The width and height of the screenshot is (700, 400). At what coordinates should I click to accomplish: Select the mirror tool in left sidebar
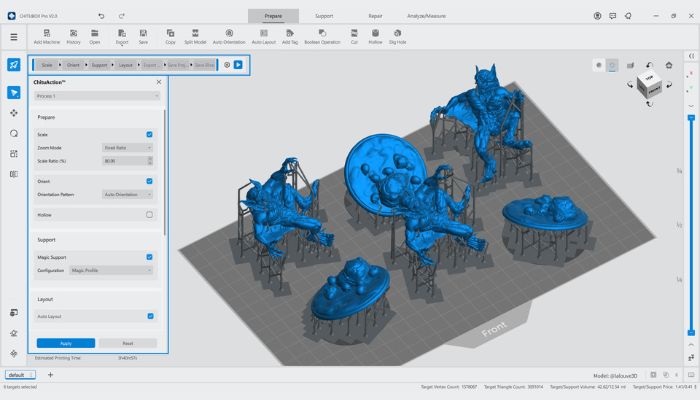14,174
